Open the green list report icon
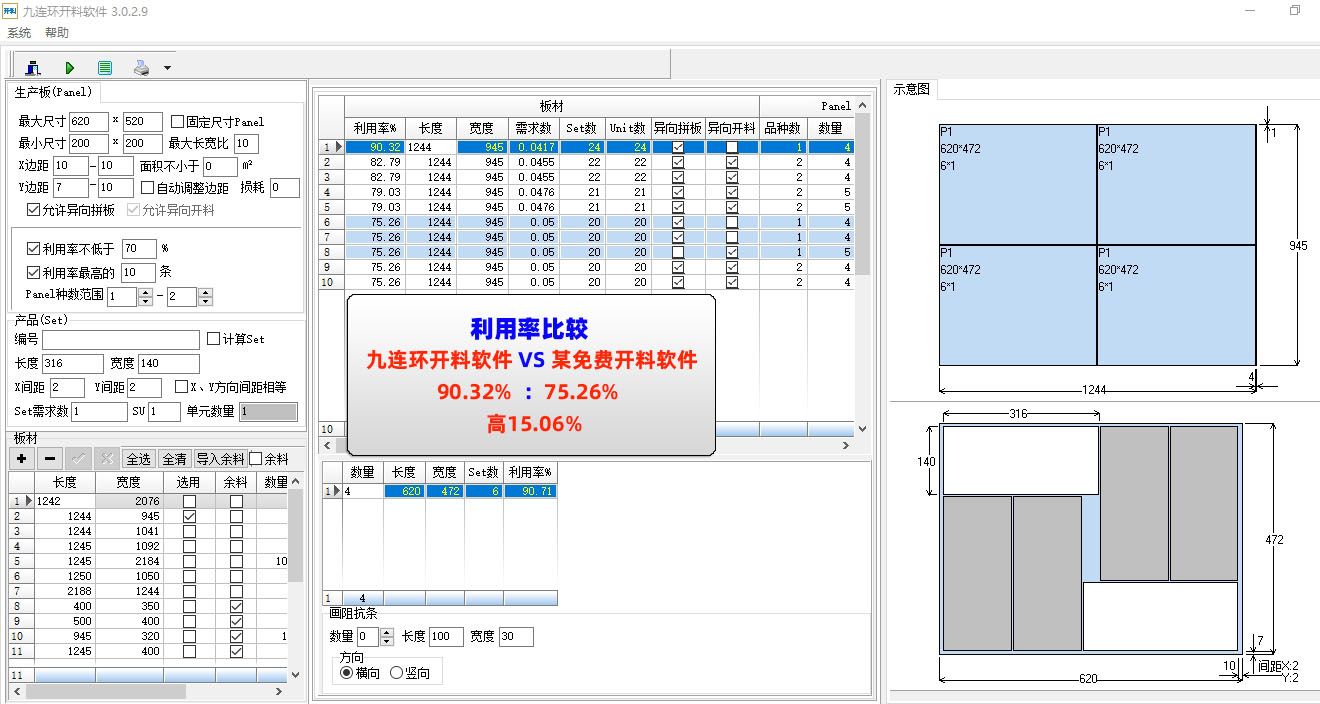 click(105, 68)
